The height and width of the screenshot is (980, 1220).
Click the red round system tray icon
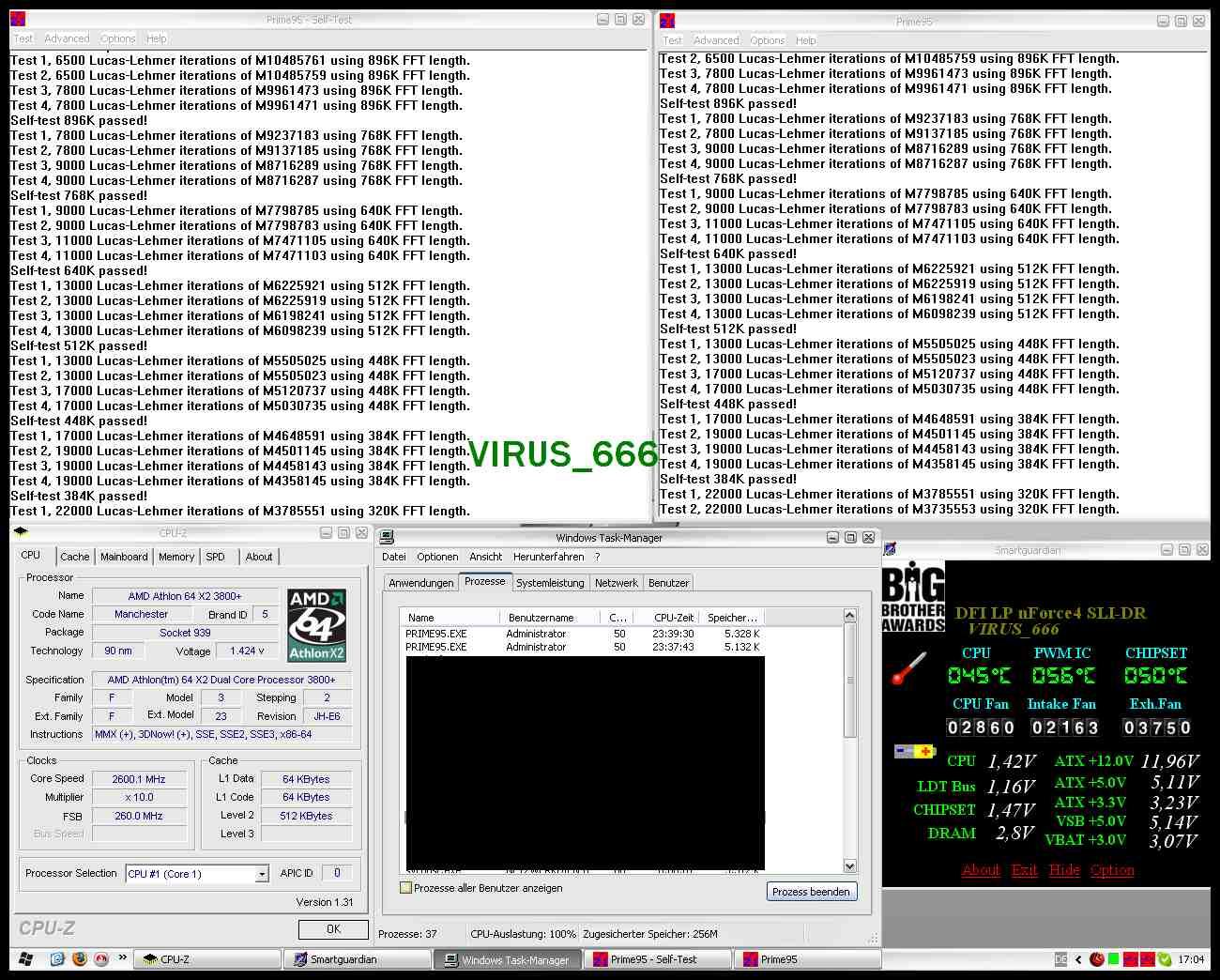point(1096,959)
